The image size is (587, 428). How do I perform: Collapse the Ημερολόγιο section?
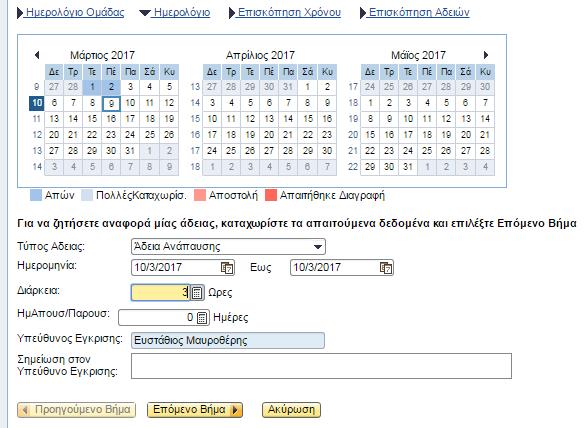click(175, 13)
